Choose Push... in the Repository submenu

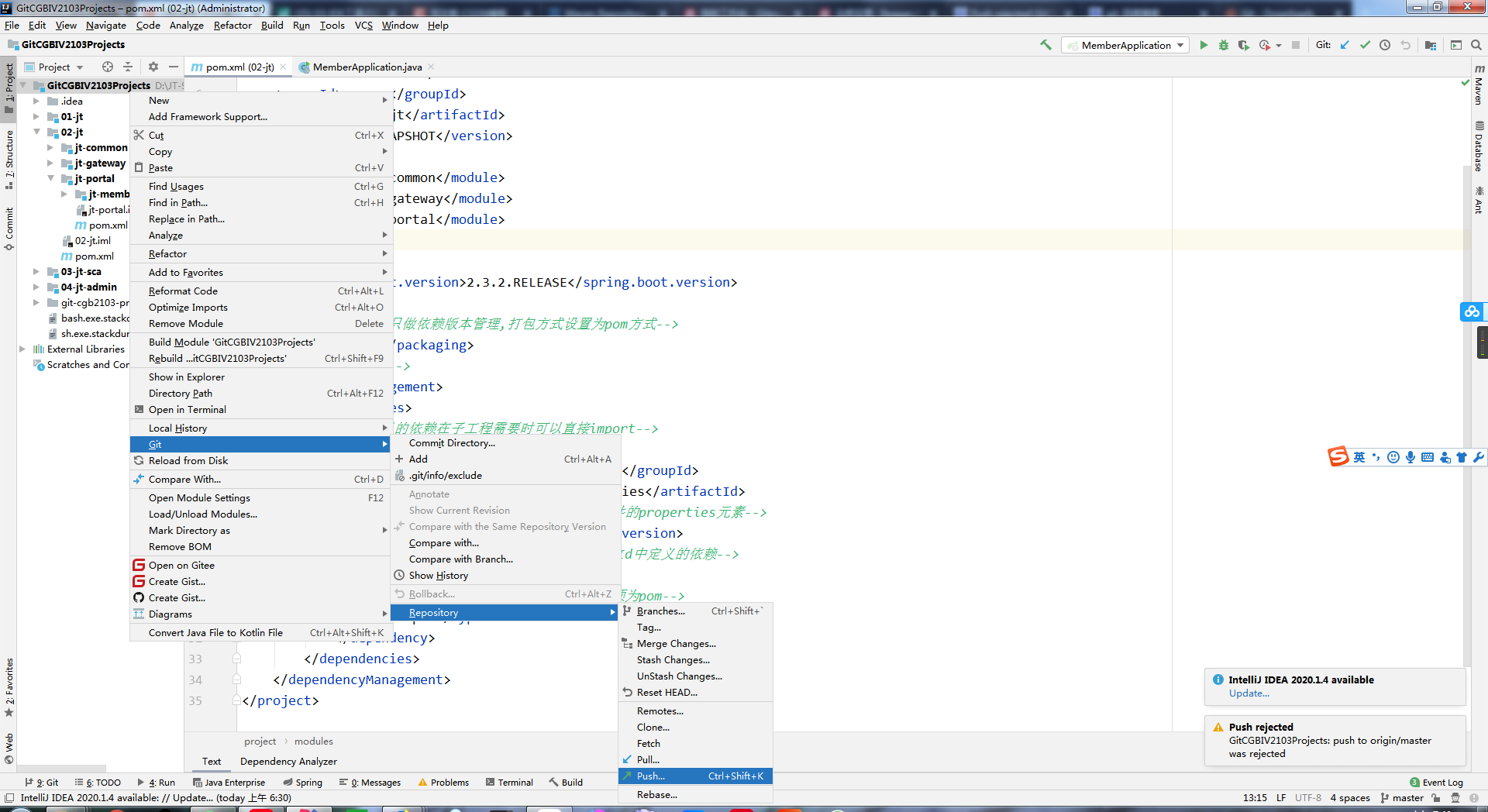pos(695,776)
